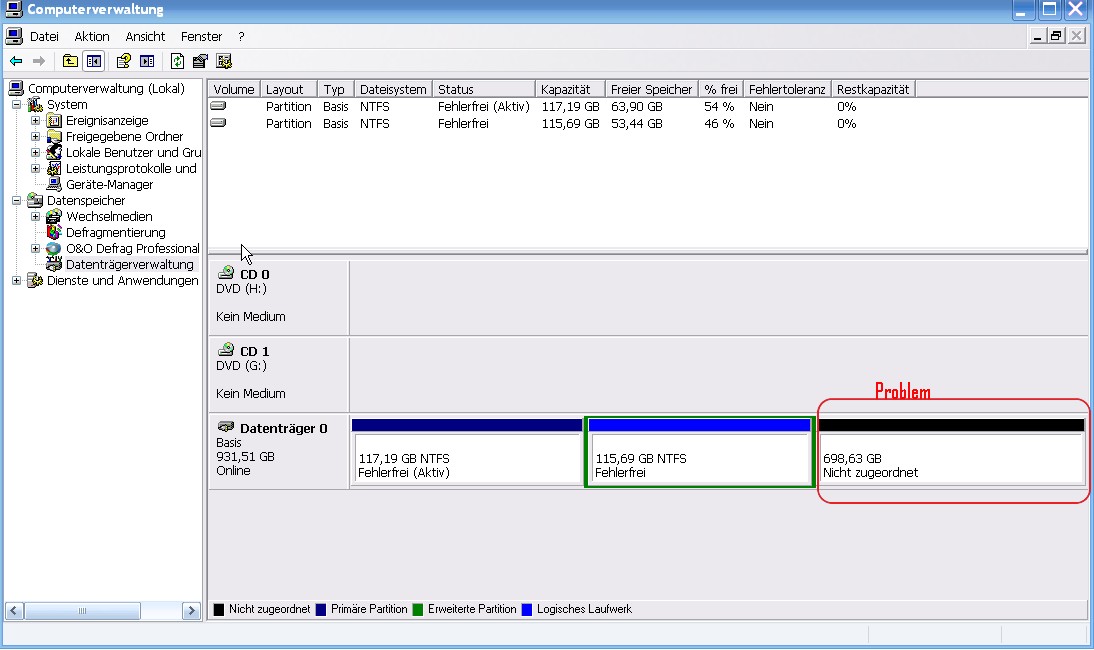Viewport: 1094px width, 650px height.
Task: Restore the inner MMC child window
Action: pos(1056,36)
